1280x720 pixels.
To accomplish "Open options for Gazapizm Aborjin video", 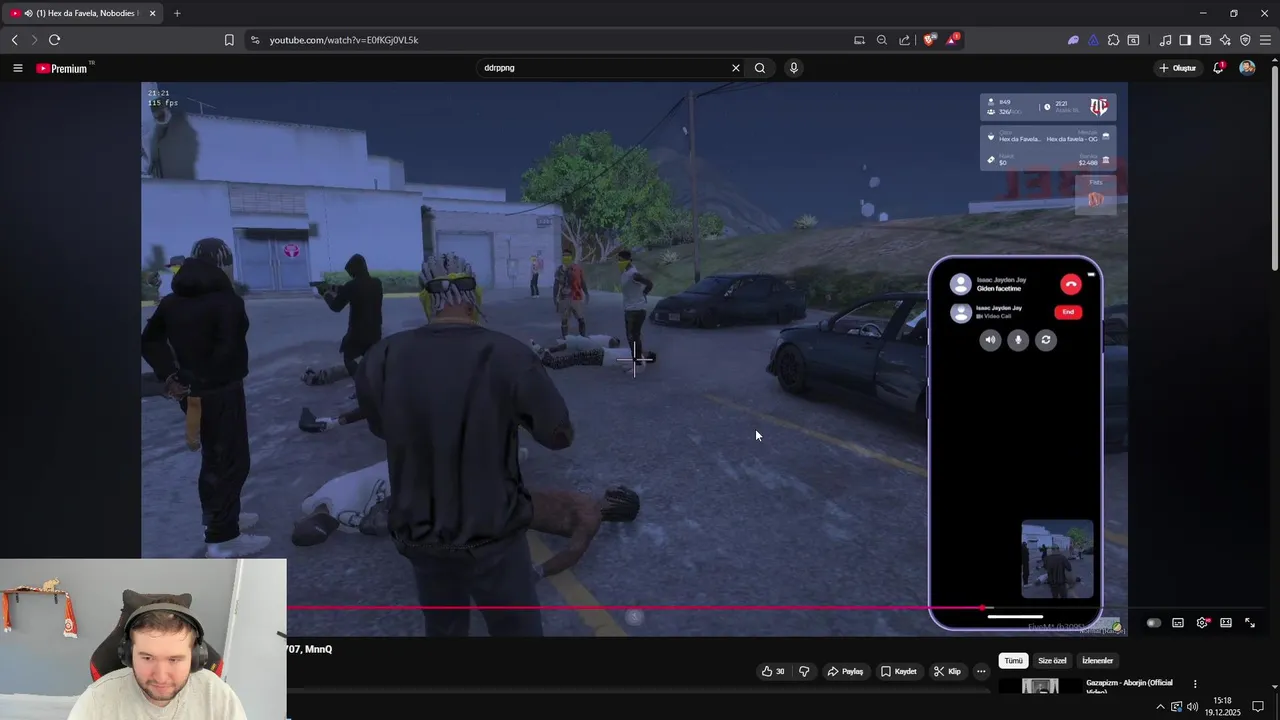I will tap(1195, 685).
